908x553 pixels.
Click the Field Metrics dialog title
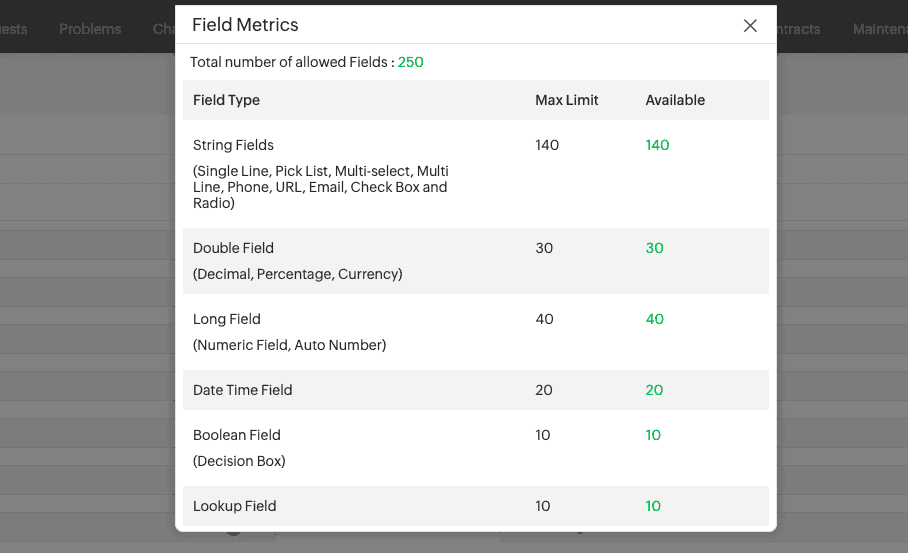(245, 25)
